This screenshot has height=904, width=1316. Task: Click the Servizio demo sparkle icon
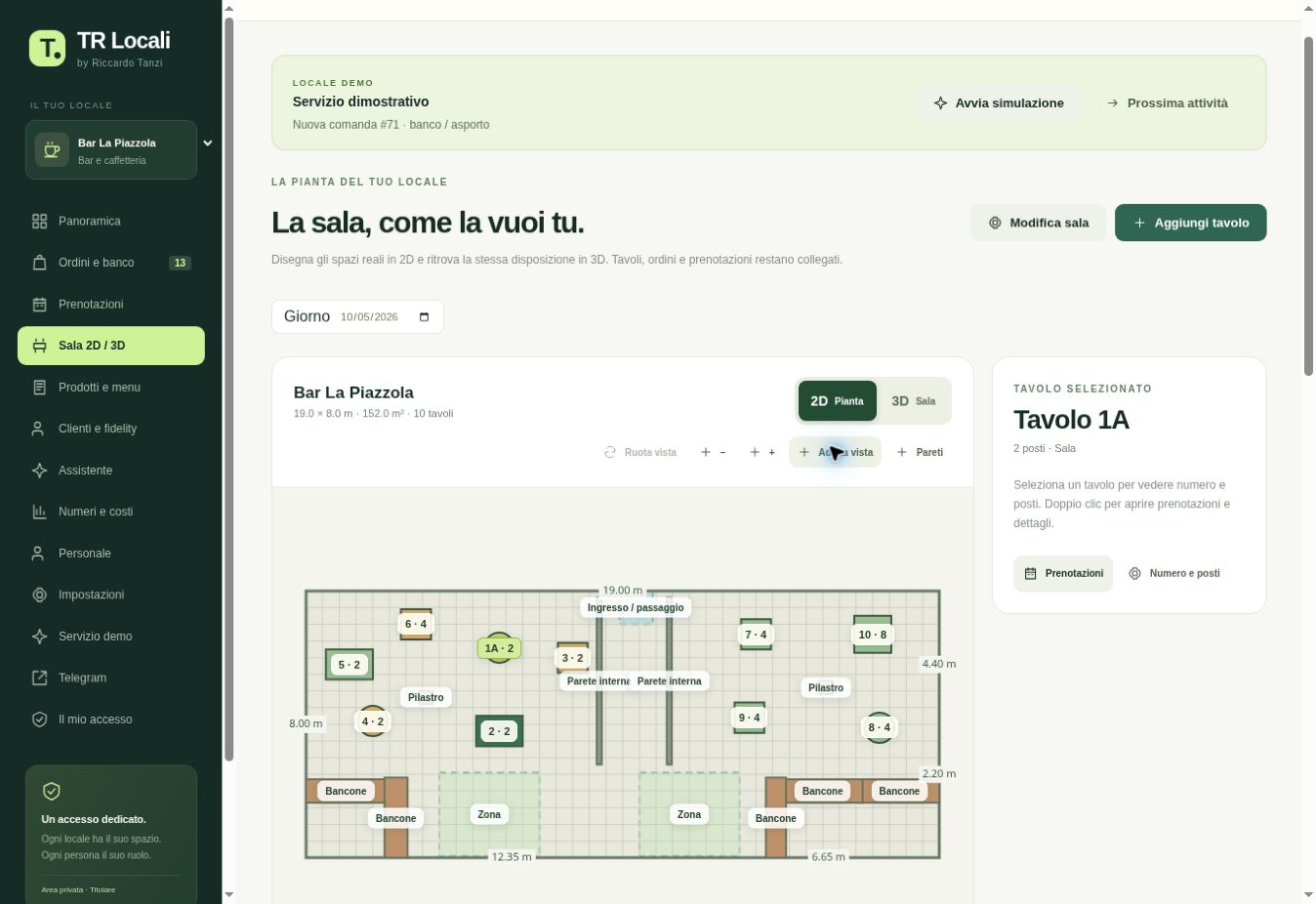click(39, 637)
